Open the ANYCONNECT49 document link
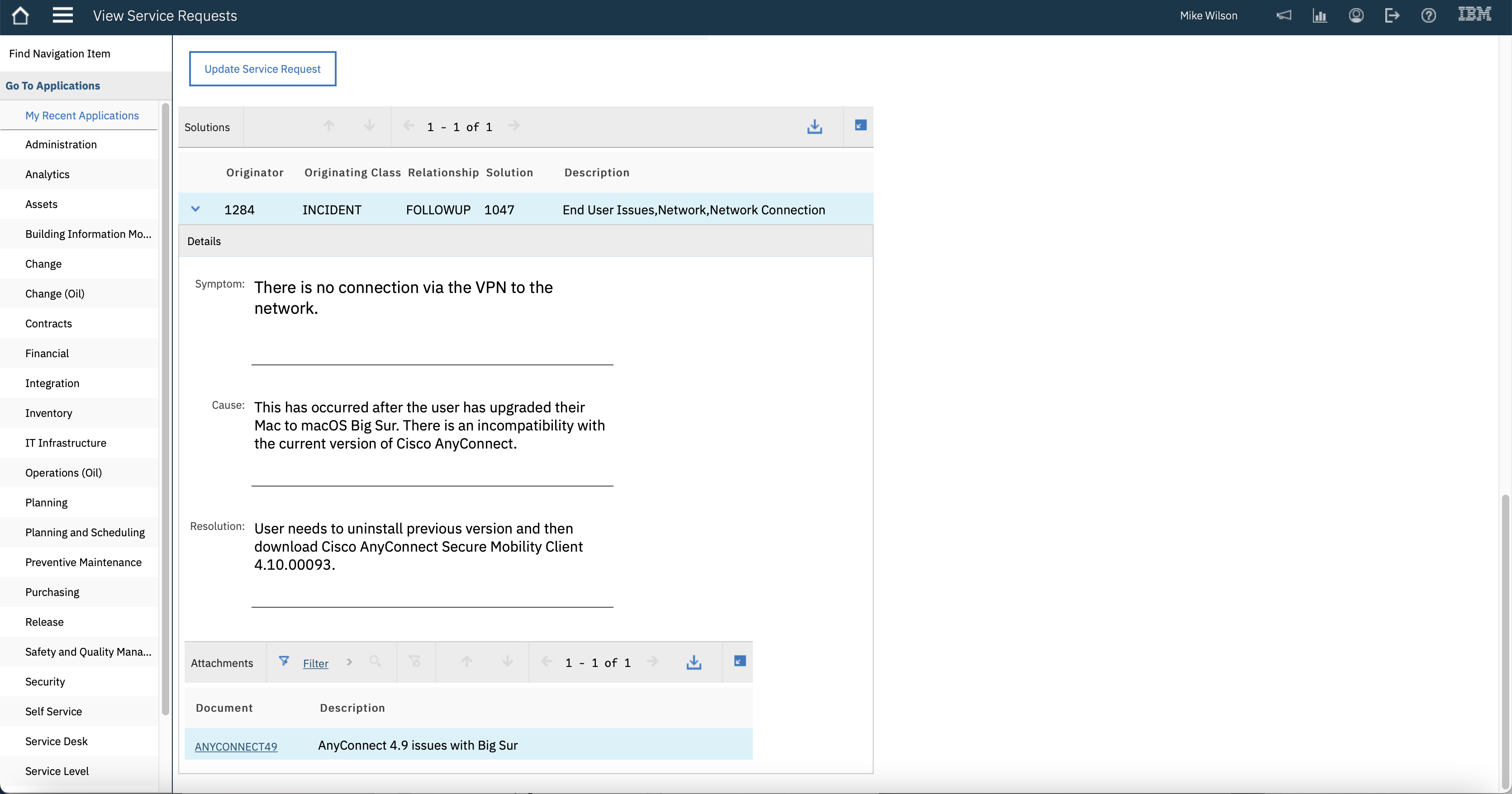This screenshot has height=794, width=1512. 236,747
